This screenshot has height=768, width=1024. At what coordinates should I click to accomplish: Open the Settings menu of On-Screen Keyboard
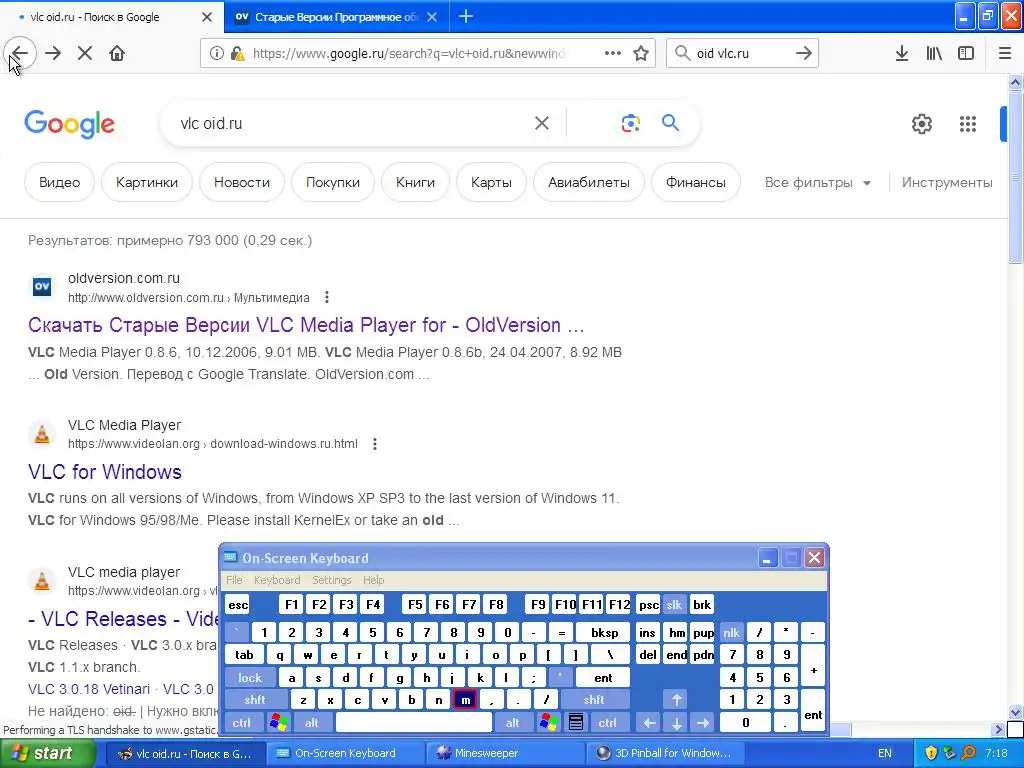(332, 580)
